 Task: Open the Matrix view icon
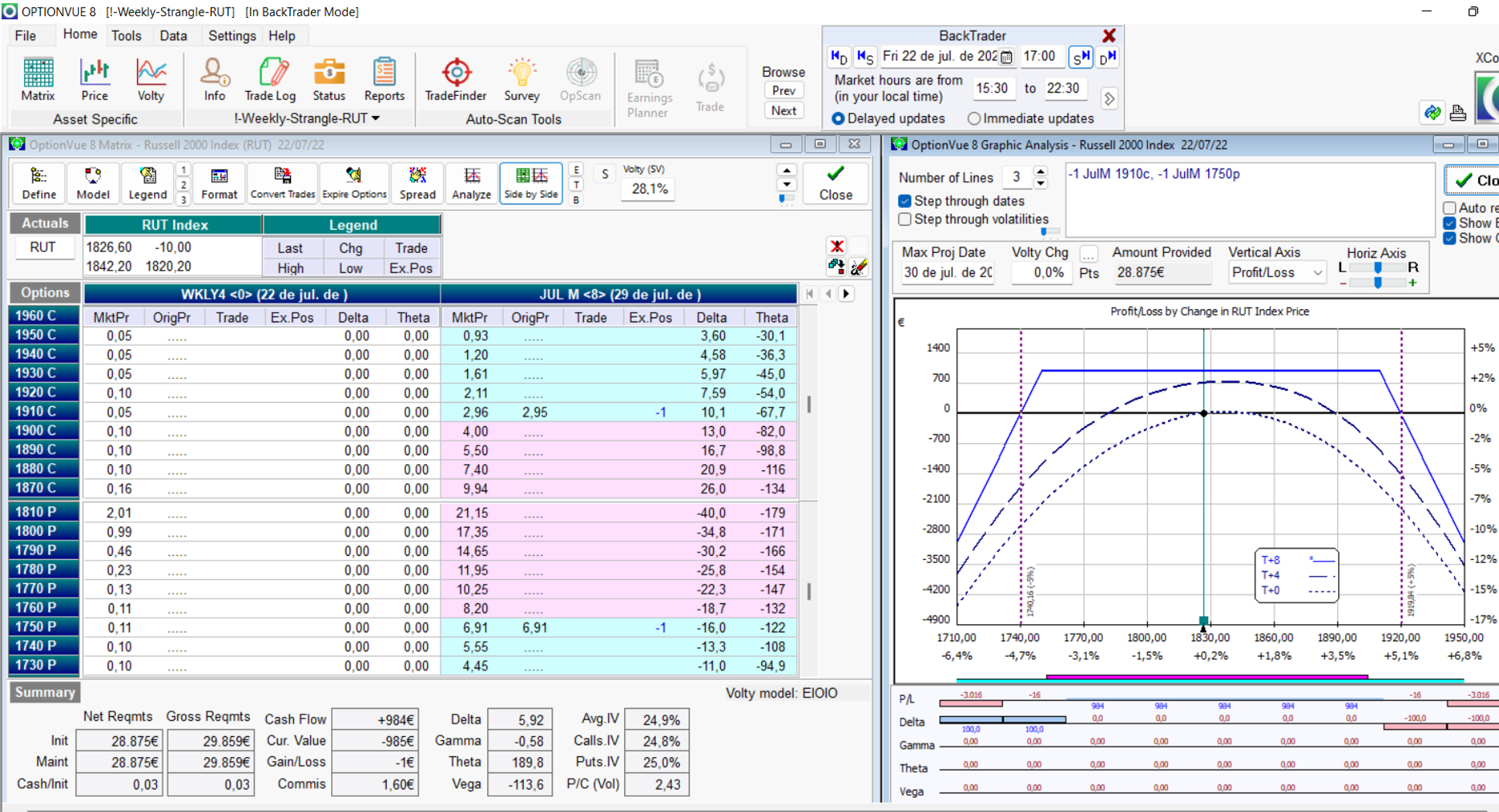click(38, 79)
